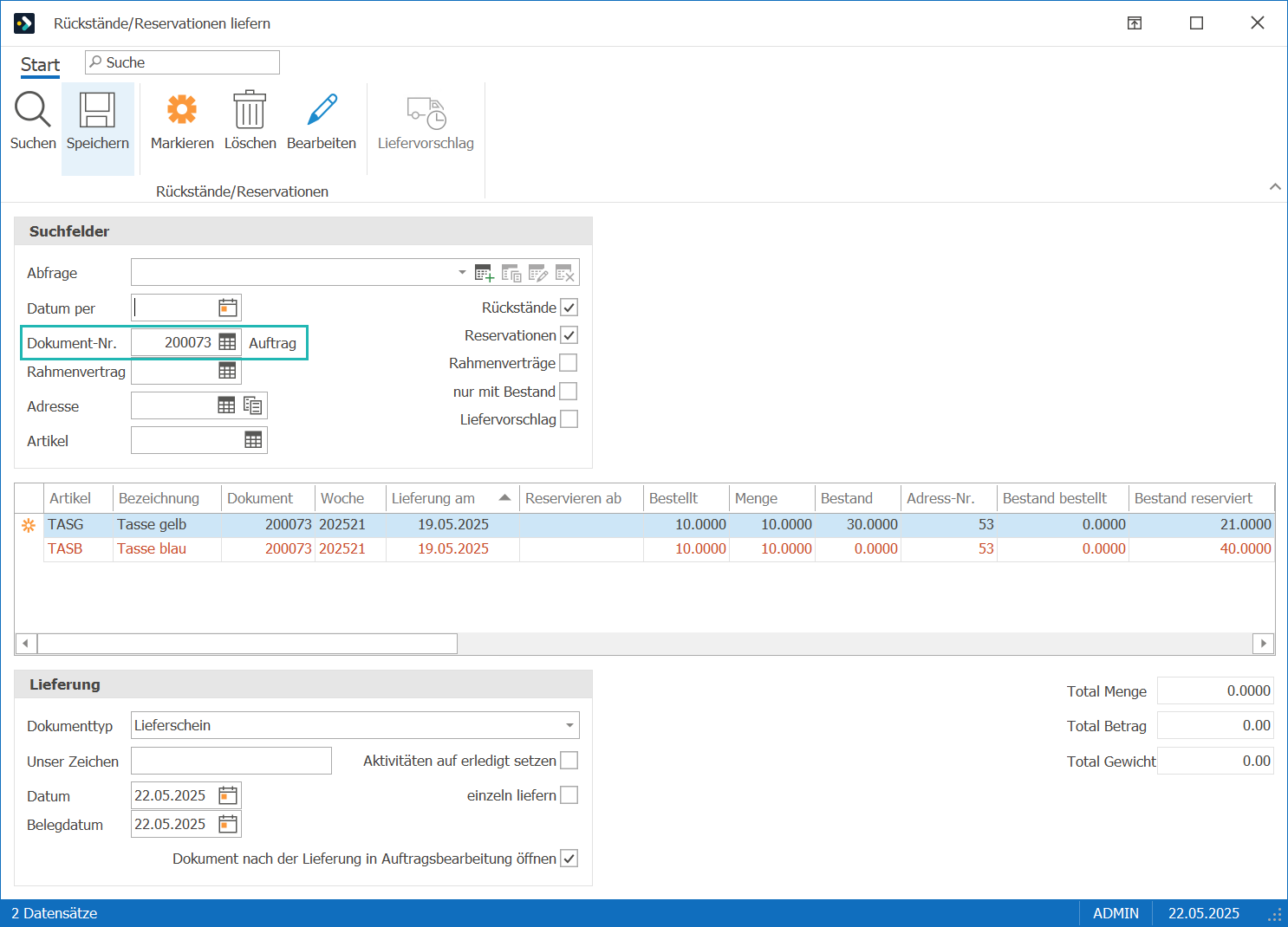Click the Ribbon Display Options title-bar icon
The height and width of the screenshot is (927, 1288).
coord(1134,23)
